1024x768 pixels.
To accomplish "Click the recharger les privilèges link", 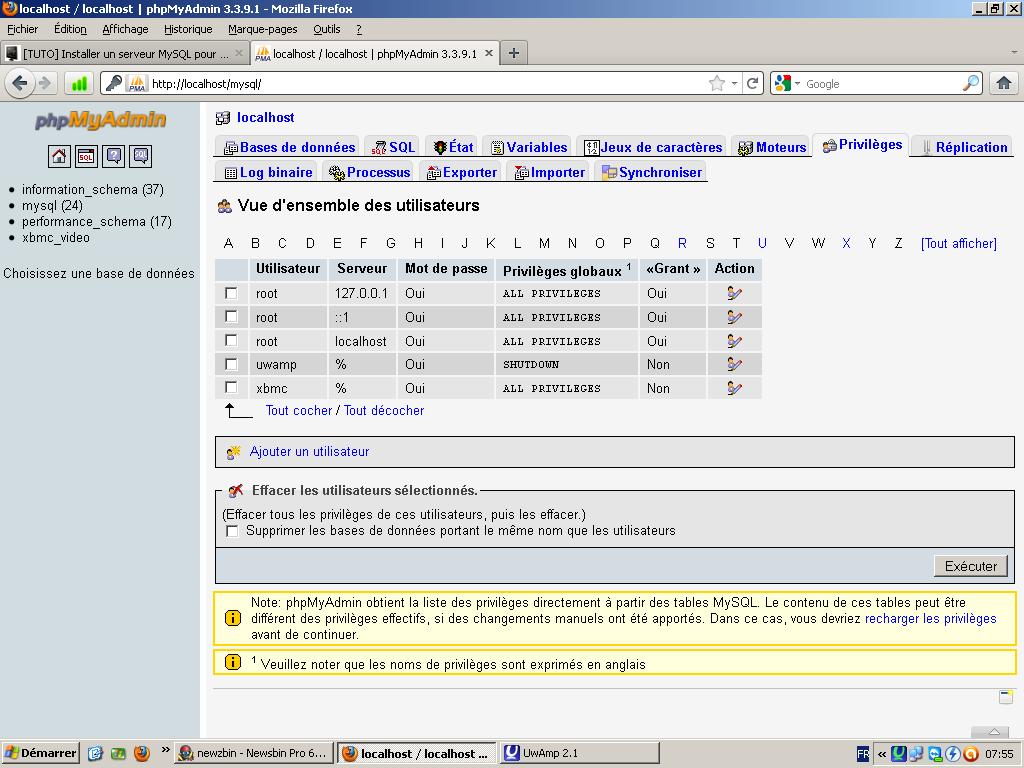I will coord(931,618).
